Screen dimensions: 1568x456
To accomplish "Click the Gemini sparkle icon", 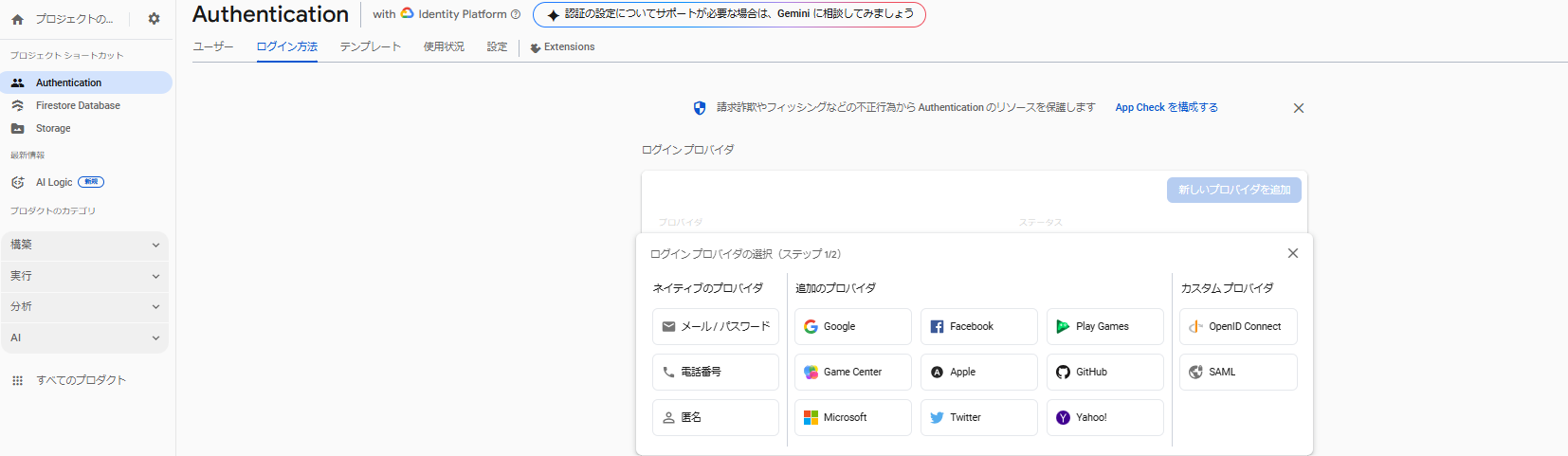I will (554, 15).
